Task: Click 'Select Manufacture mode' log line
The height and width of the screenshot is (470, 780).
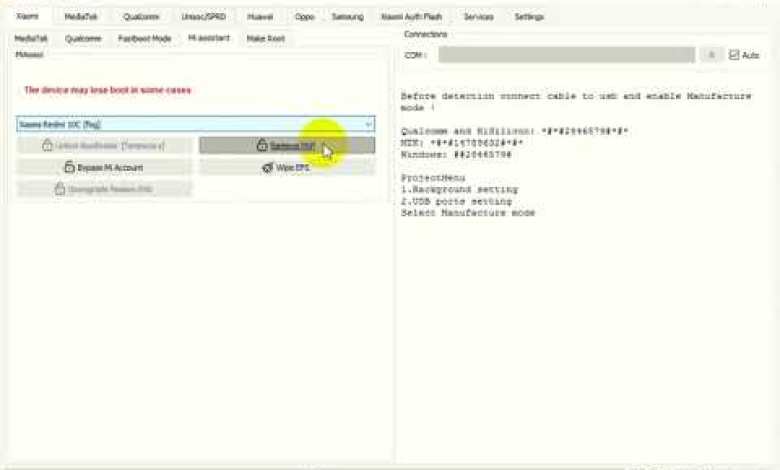Action: point(468,213)
